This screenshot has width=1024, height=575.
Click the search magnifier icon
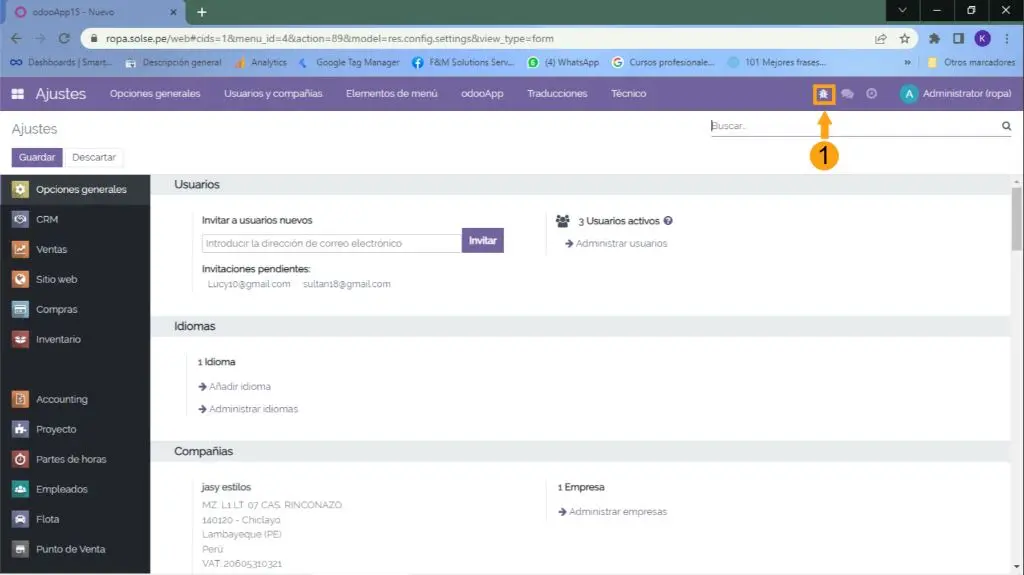tap(1006, 127)
